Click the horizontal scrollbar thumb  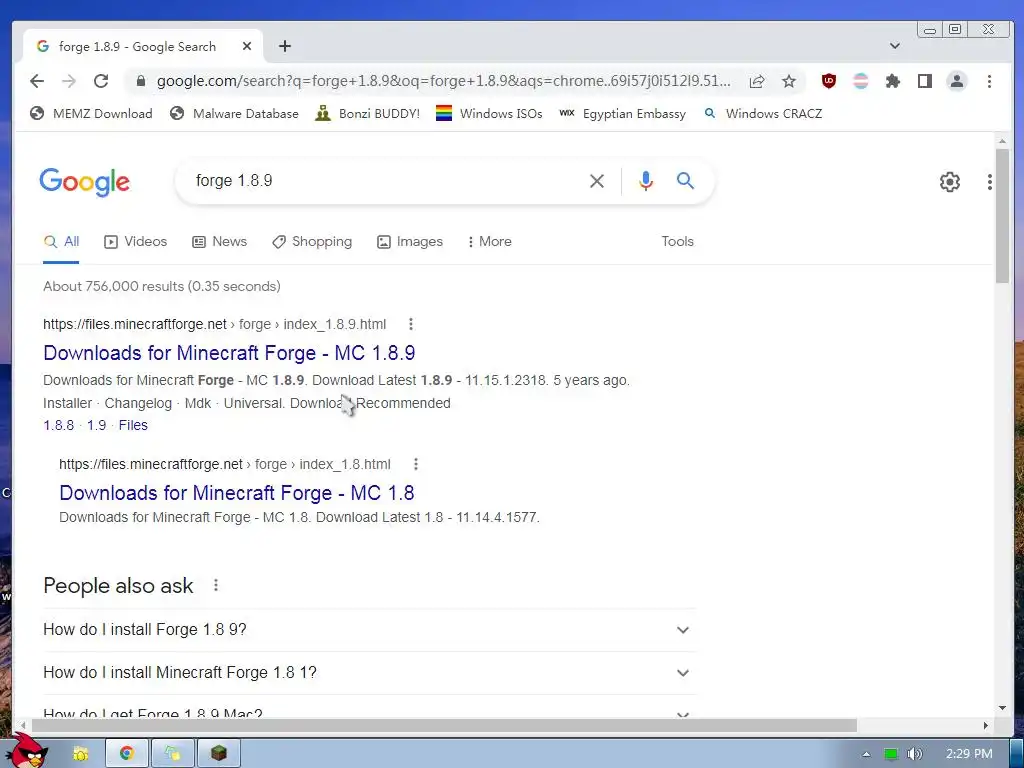(444, 726)
